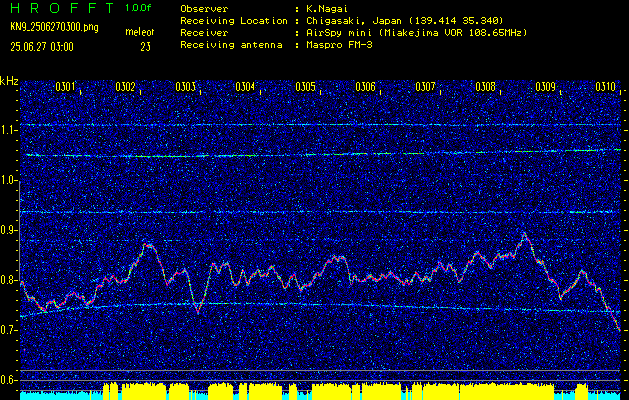Select the version label 1.00f
This screenshot has width=629, height=400.
coord(138,8)
